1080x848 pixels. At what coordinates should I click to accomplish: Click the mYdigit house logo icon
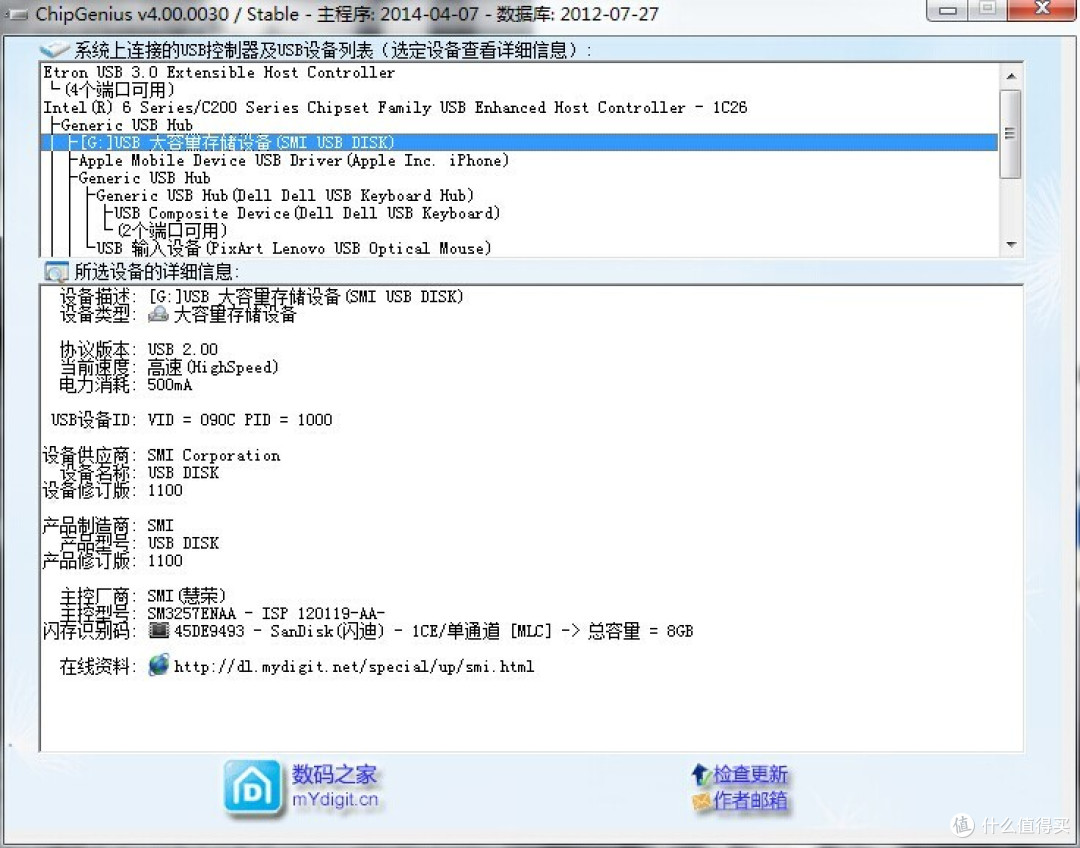click(x=252, y=787)
